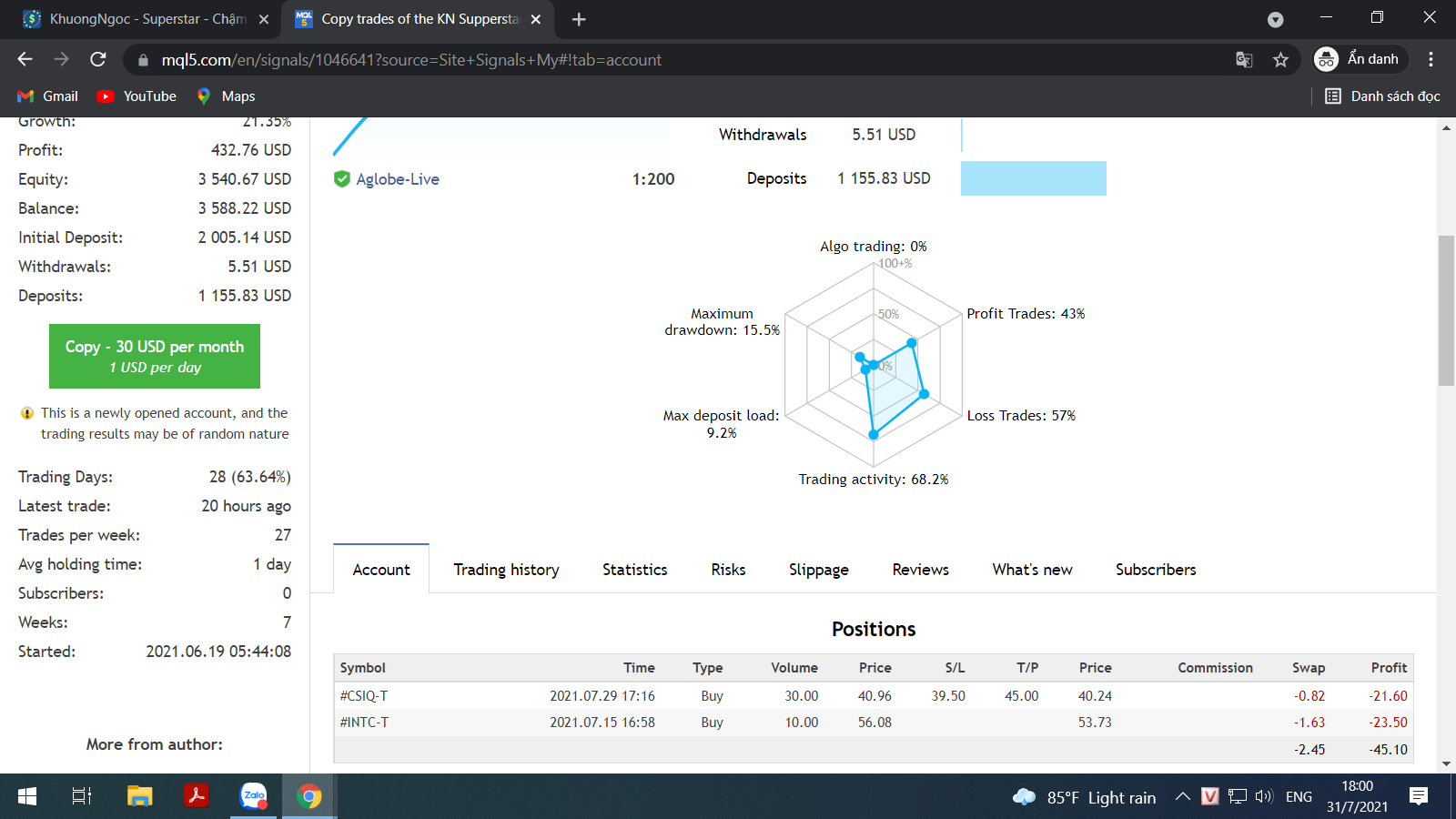Open the Windows notification center
Viewport: 1456px width, 819px height.
point(1418,797)
